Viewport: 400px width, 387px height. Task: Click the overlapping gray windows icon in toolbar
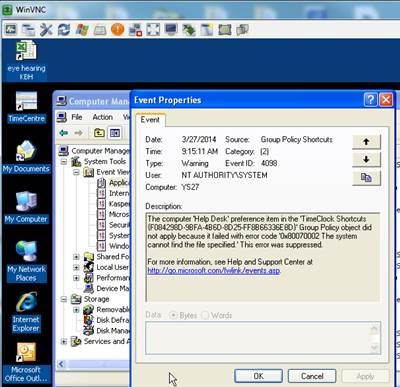242,30
